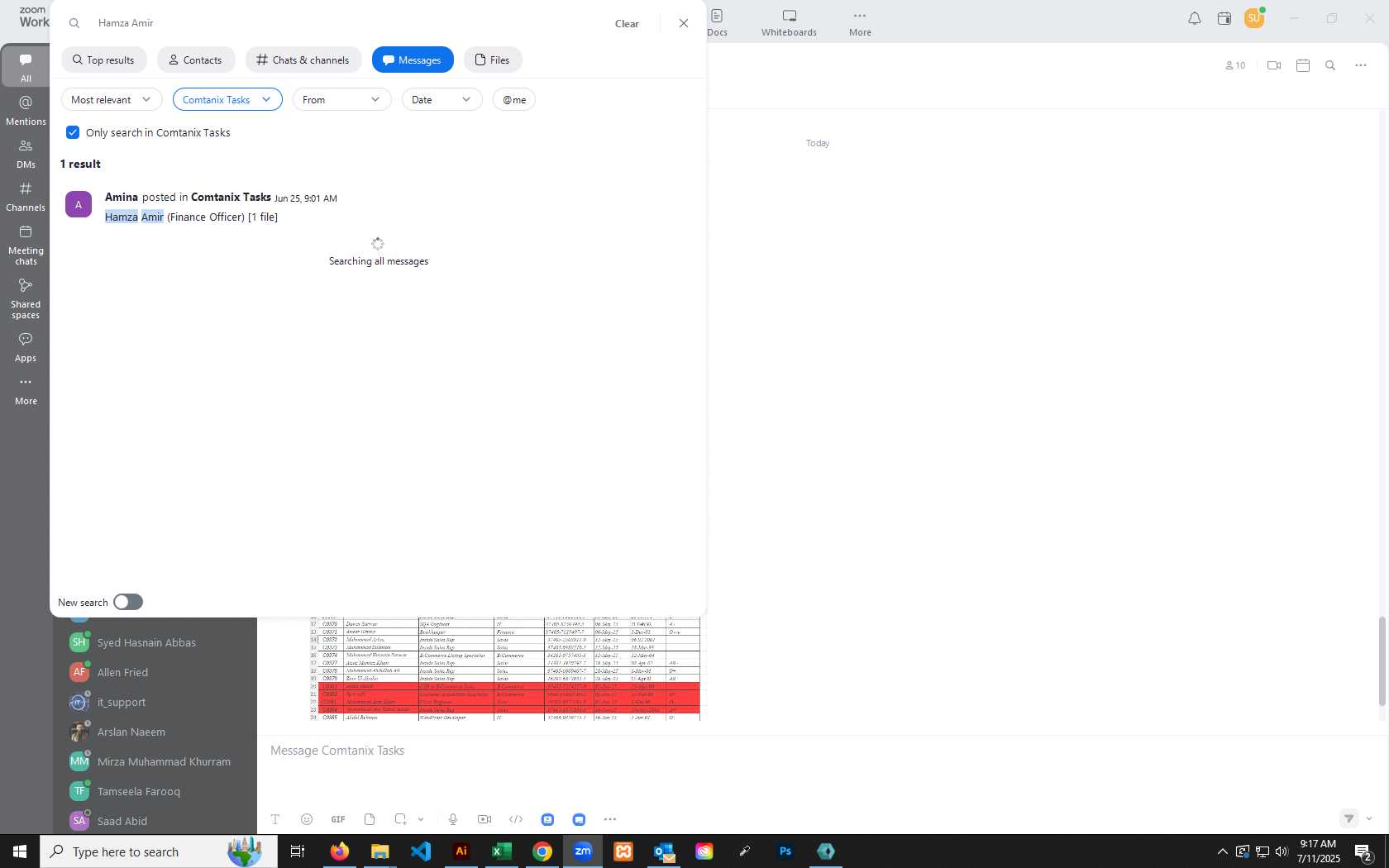Open Excel from the taskbar
Image resolution: width=1389 pixels, height=868 pixels.
pyautogui.click(x=502, y=851)
